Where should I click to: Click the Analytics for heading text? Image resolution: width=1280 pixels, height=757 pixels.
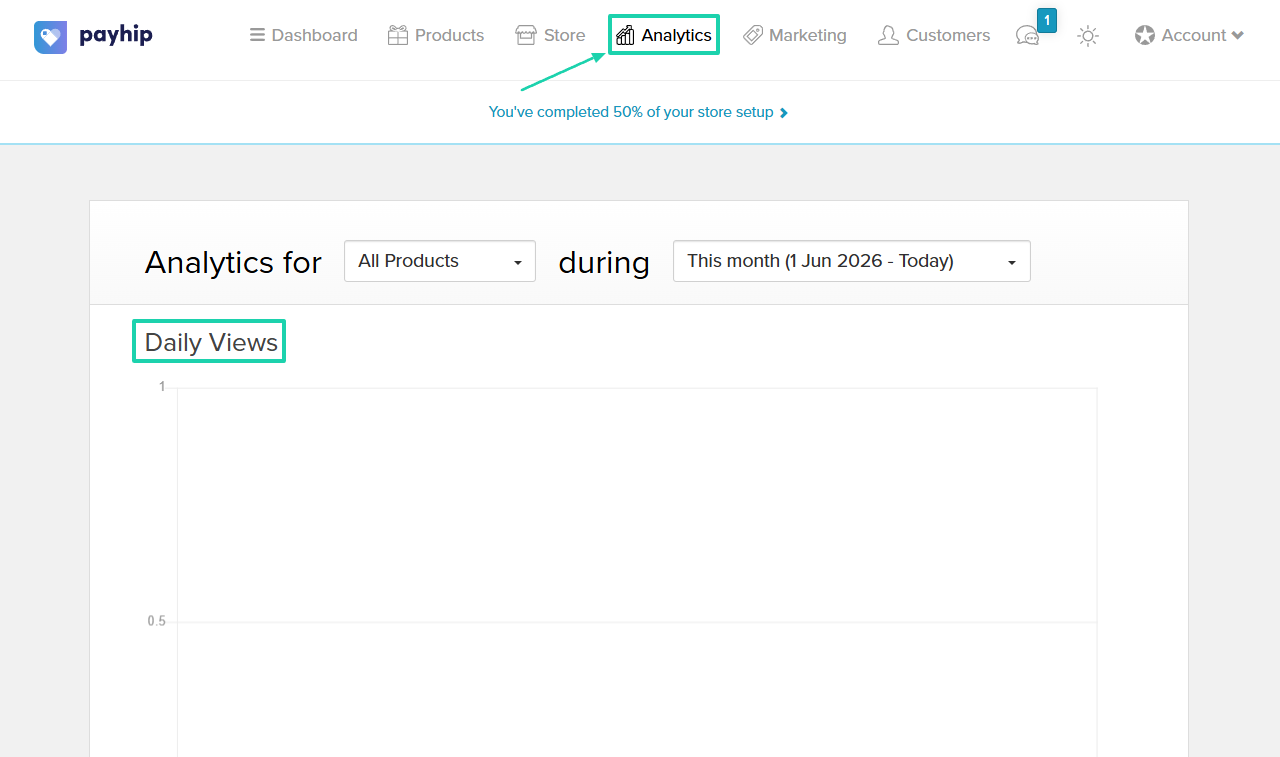click(x=233, y=262)
